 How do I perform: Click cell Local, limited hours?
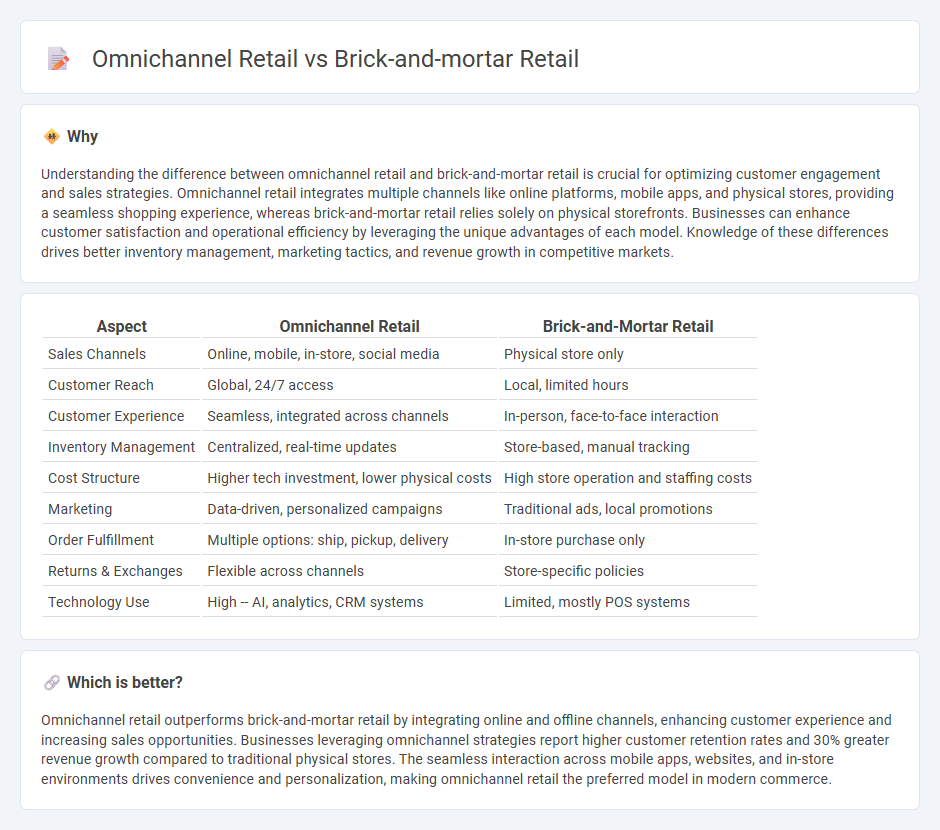click(x=566, y=385)
